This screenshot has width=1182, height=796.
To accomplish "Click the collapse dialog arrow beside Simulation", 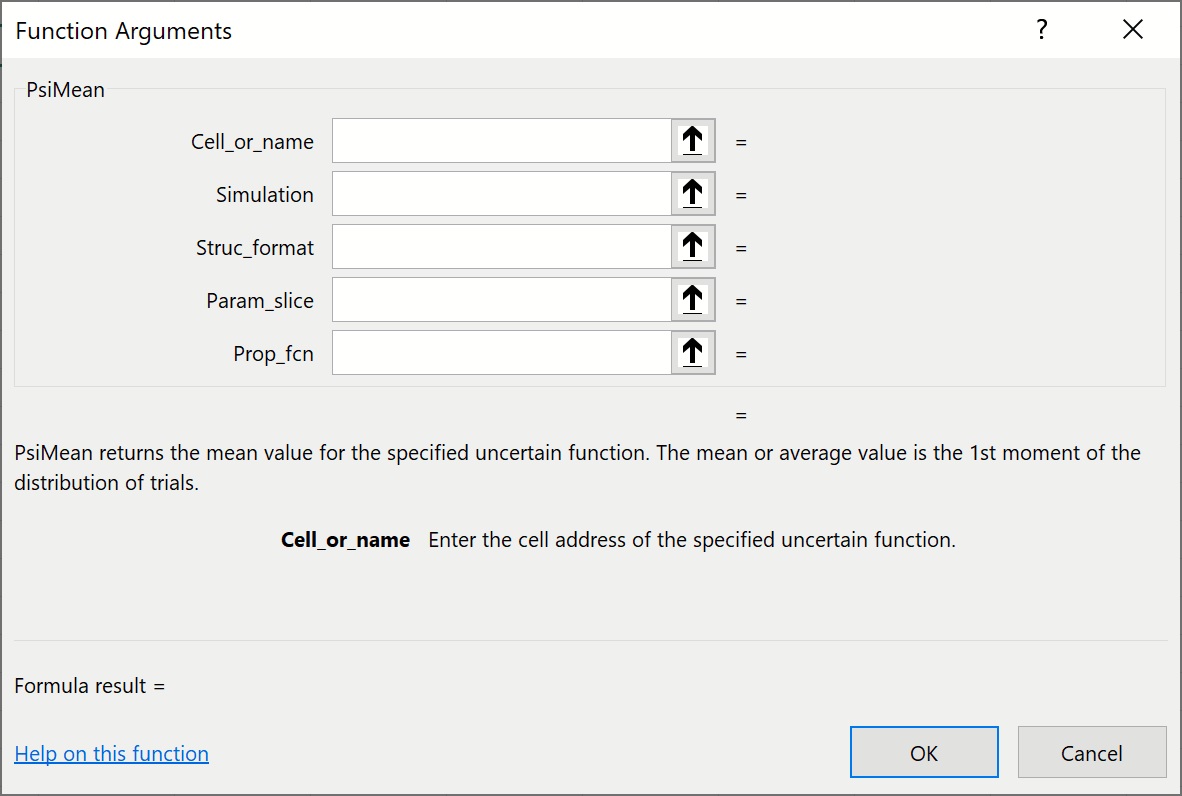I will point(693,194).
